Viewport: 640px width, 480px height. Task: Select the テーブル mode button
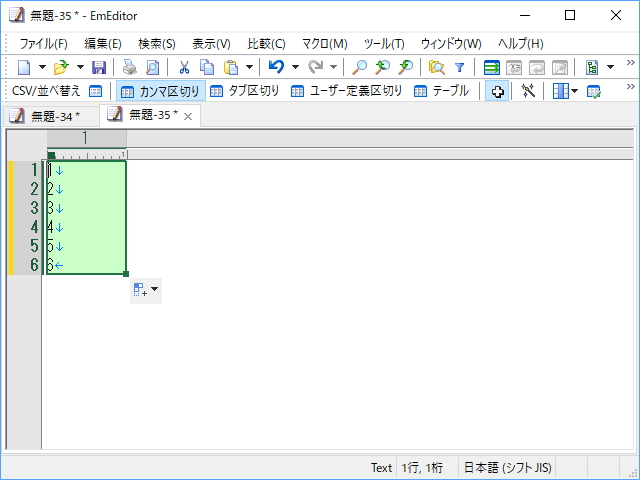pos(441,91)
